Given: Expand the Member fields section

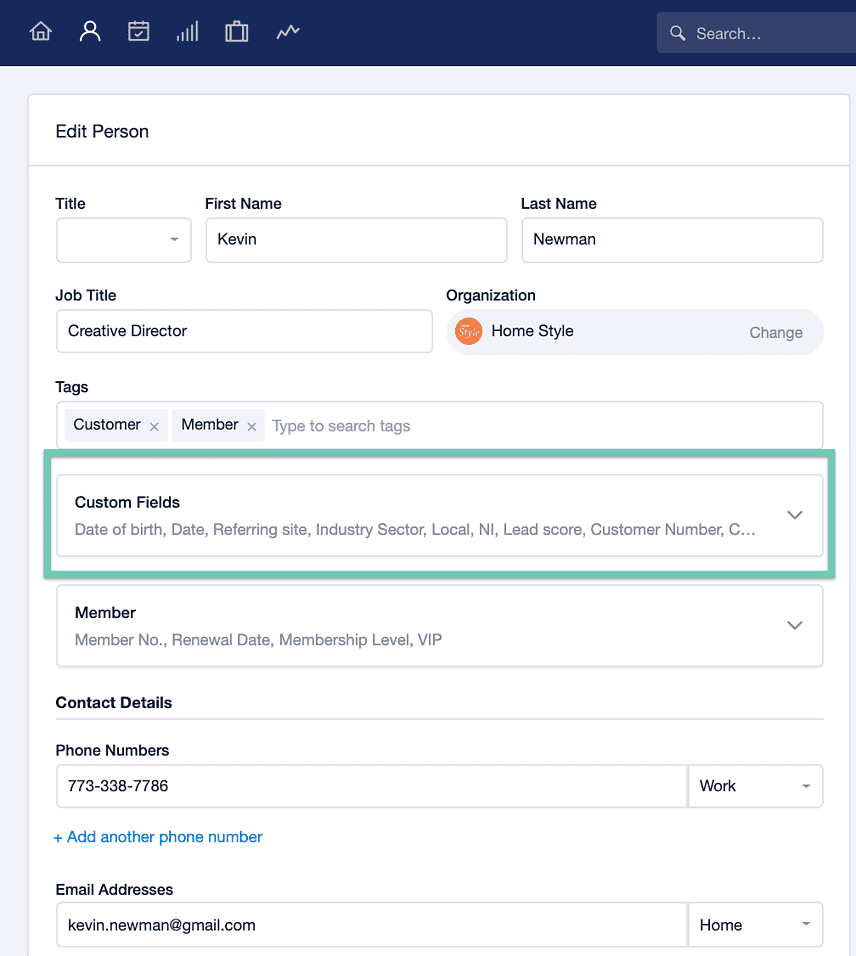Looking at the screenshot, I should [440, 626].
